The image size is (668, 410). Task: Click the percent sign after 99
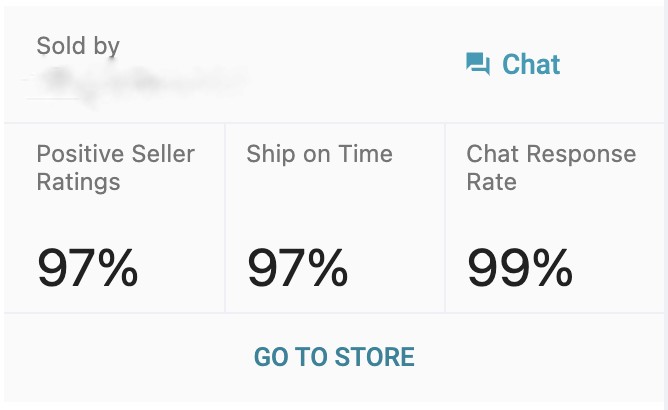click(x=553, y=269)
